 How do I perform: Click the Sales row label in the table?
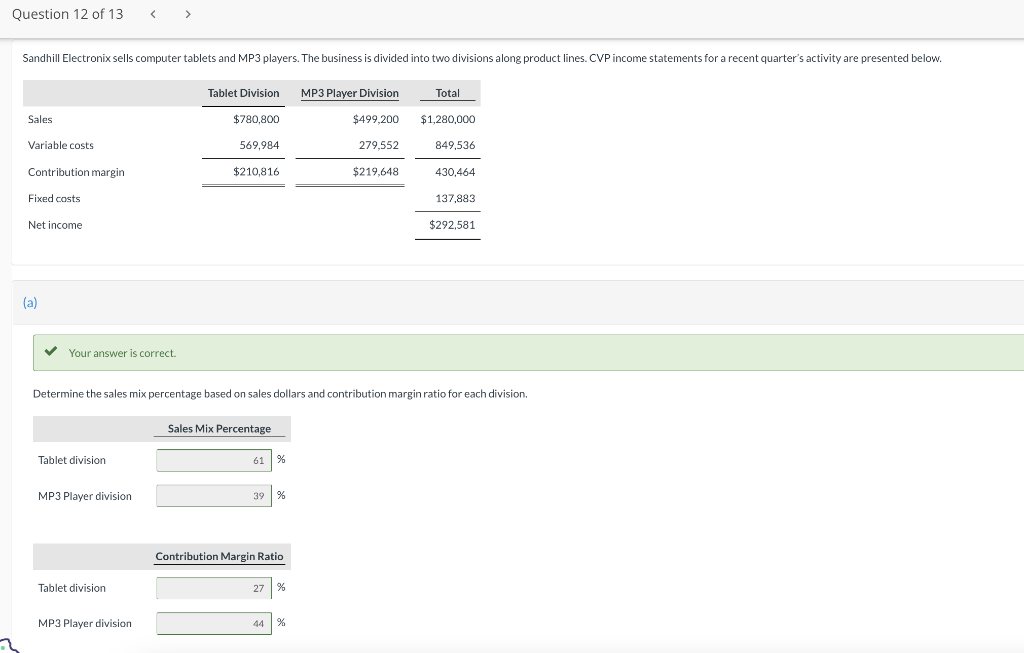[x=39, y=119]
